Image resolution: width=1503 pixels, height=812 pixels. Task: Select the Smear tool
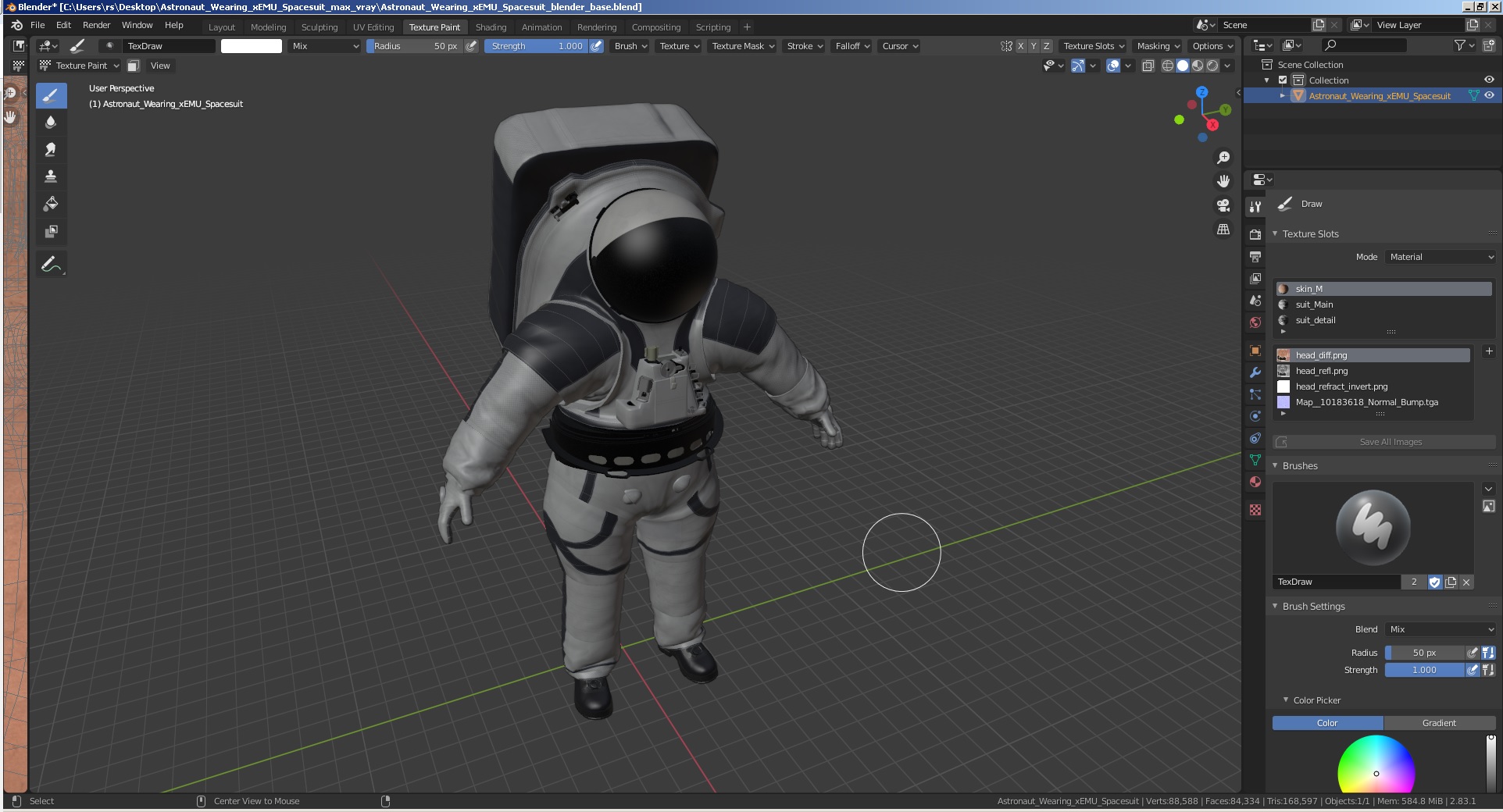tap(51, 149)
